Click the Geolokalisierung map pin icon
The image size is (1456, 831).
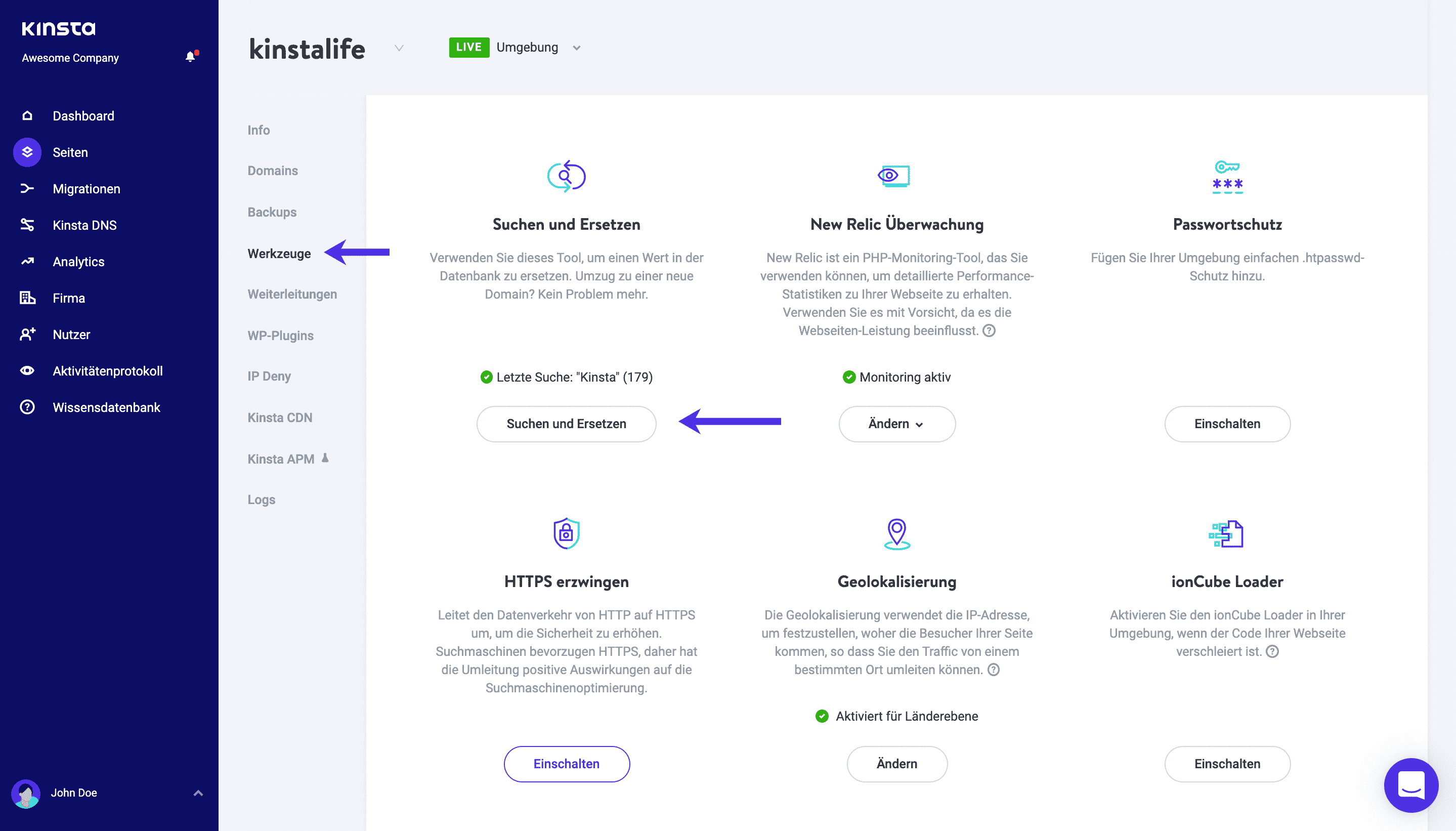click(895, 533)
